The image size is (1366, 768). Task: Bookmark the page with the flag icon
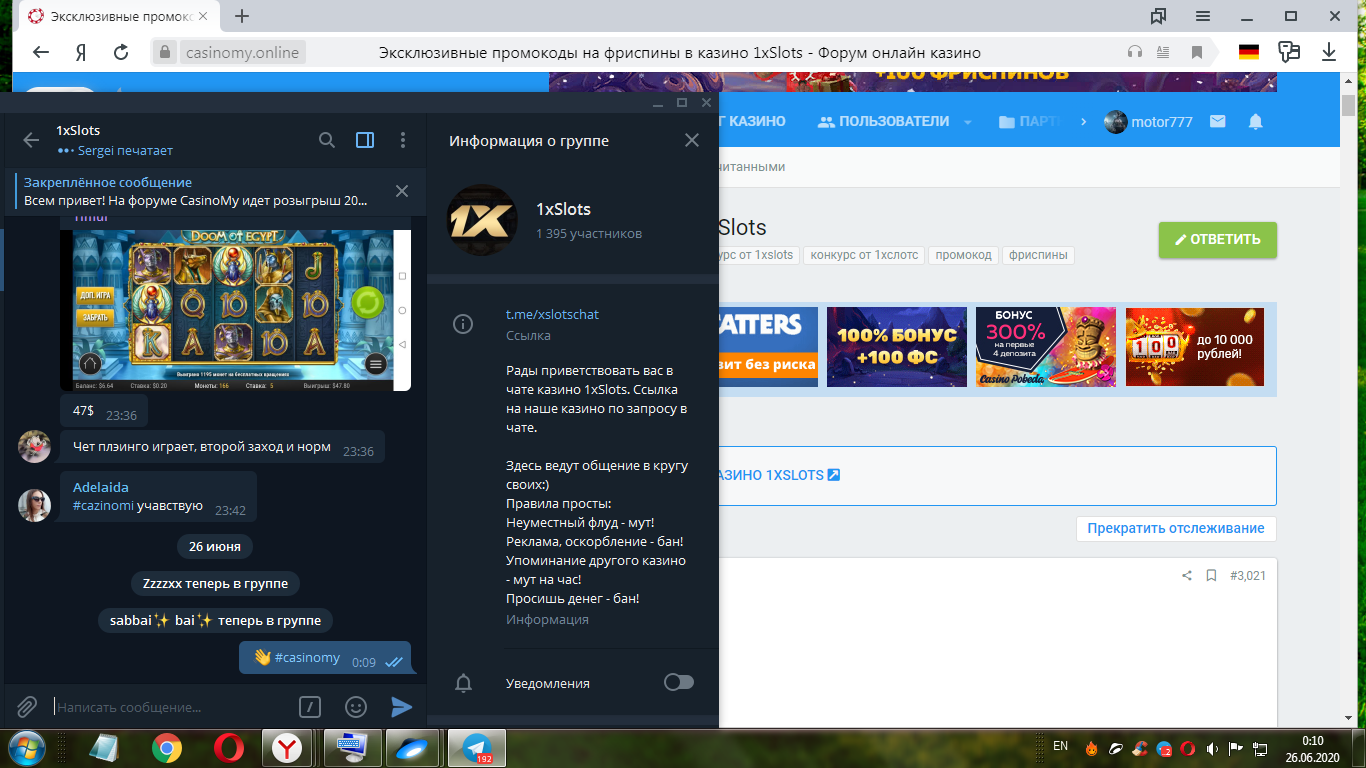click(1196, 52)
